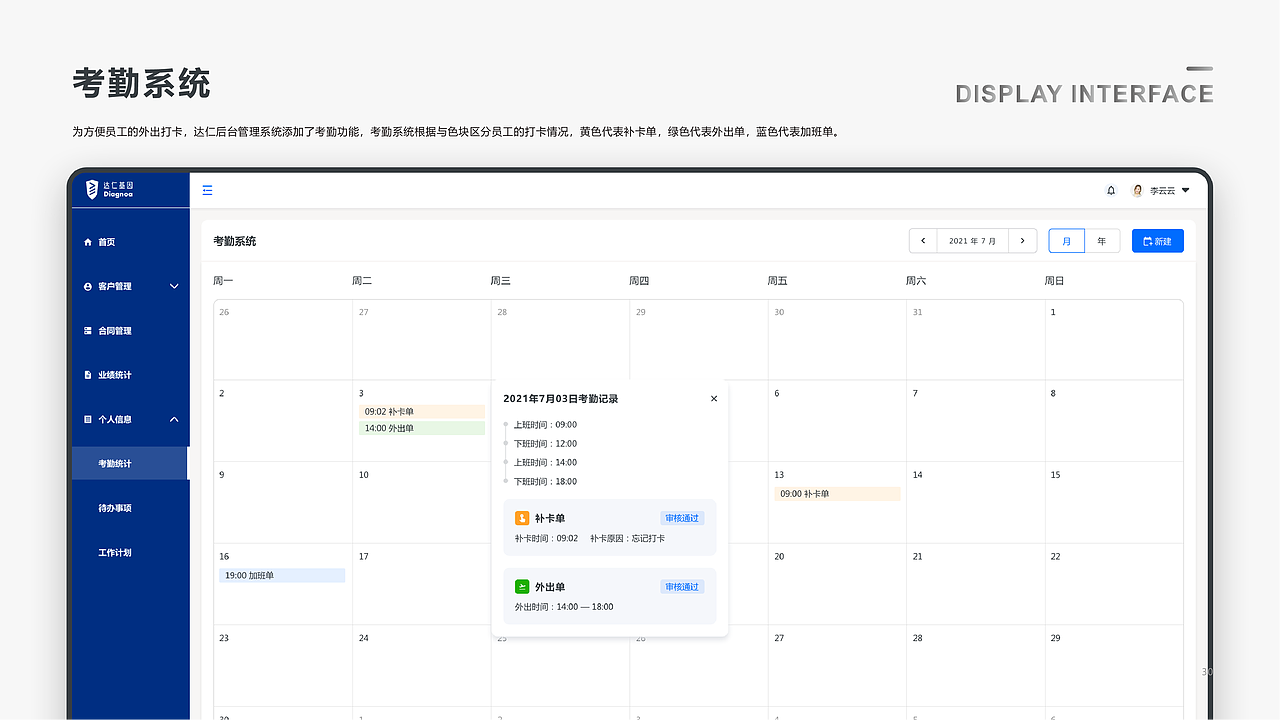
Task: Select calendar day 28 in bottom row
Action: coord(975,665)
